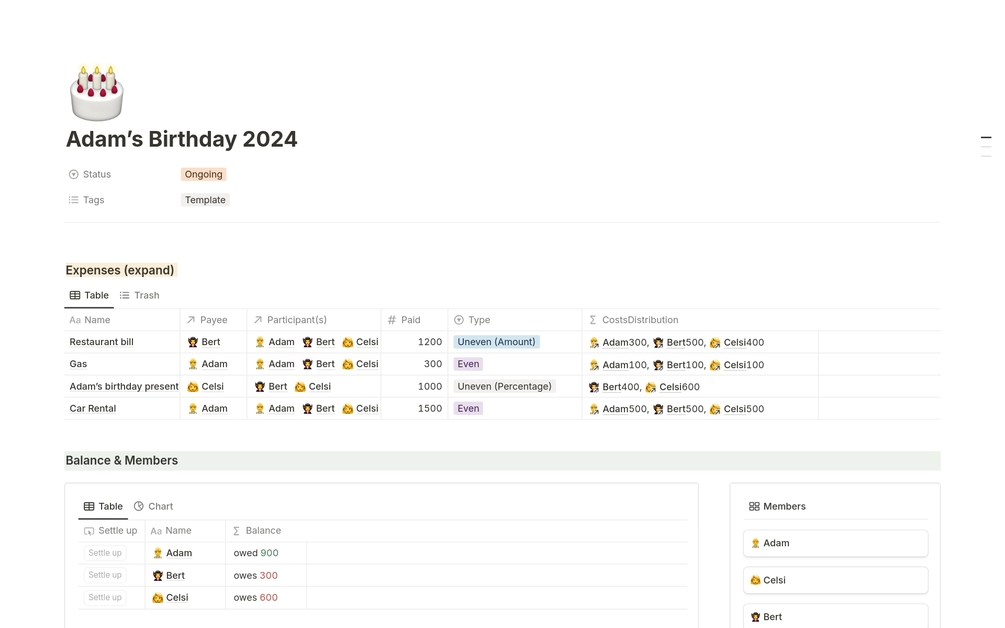Click the birthday cake page icon
This screenshot has height=628, width=1005.
pos(97,93)
